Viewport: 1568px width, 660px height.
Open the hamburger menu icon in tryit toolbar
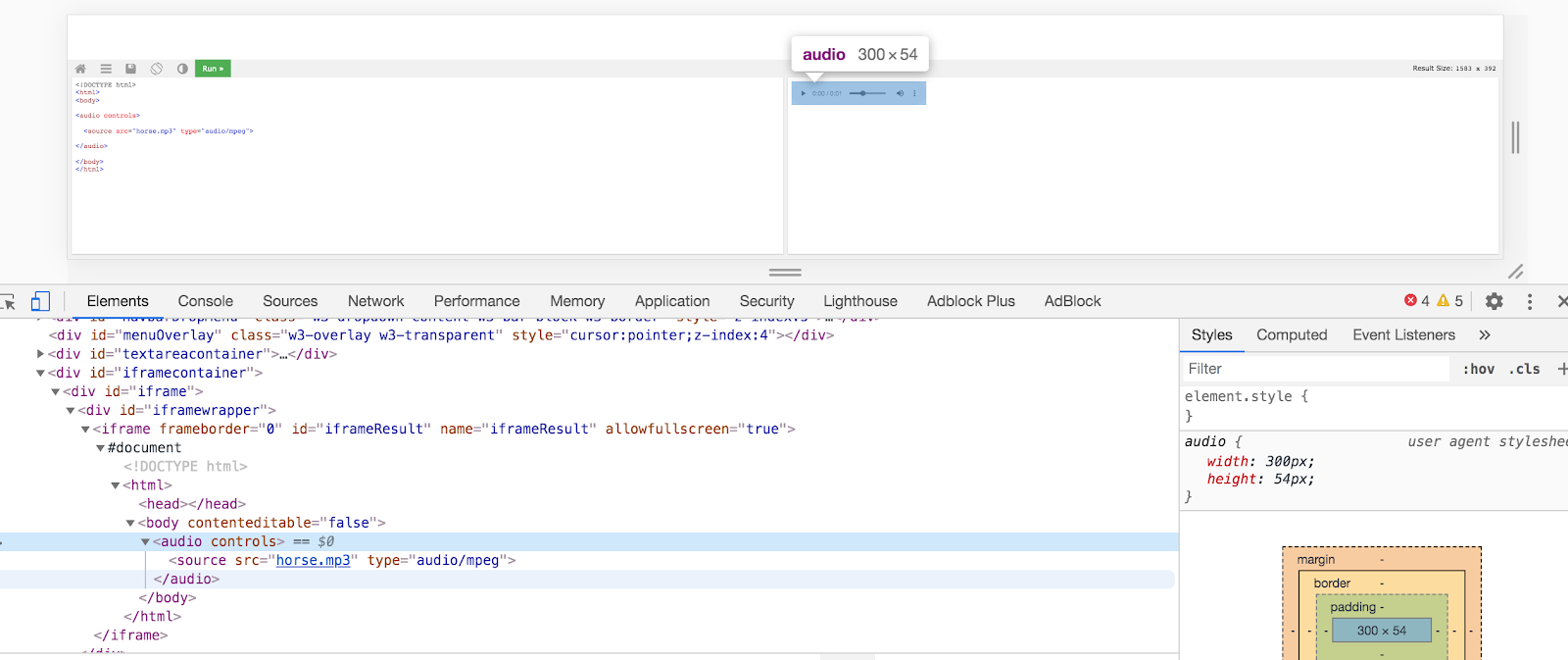[x=106, y=69]
